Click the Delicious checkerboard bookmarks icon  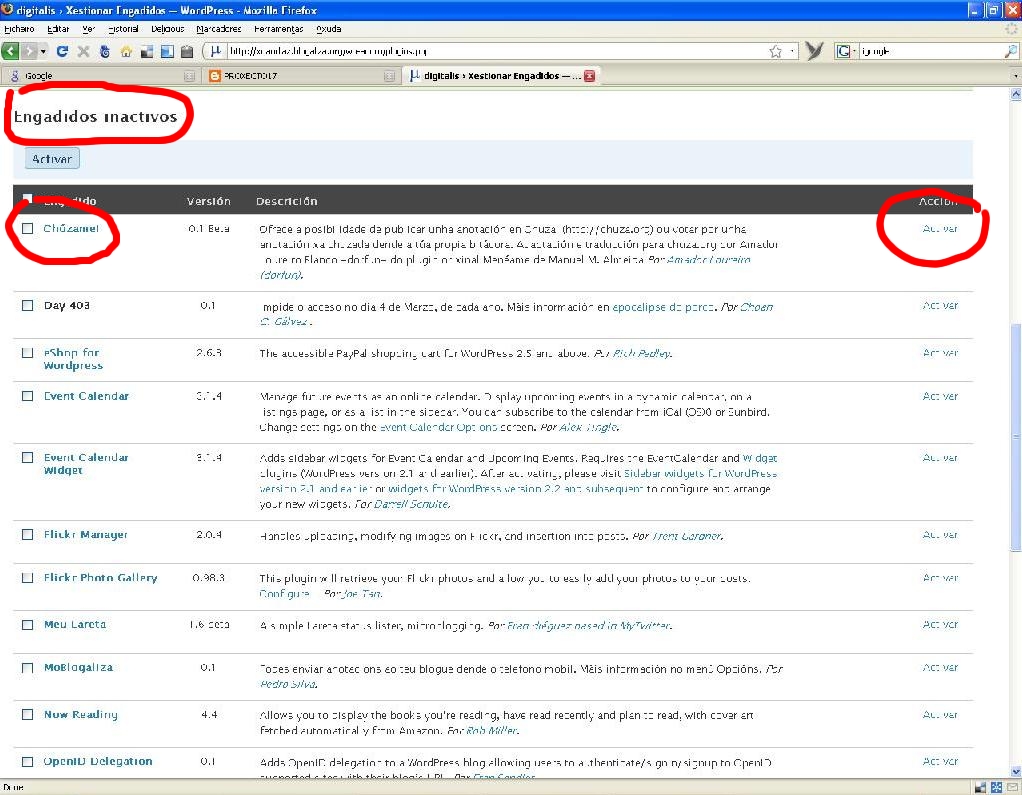click(147, 51)
